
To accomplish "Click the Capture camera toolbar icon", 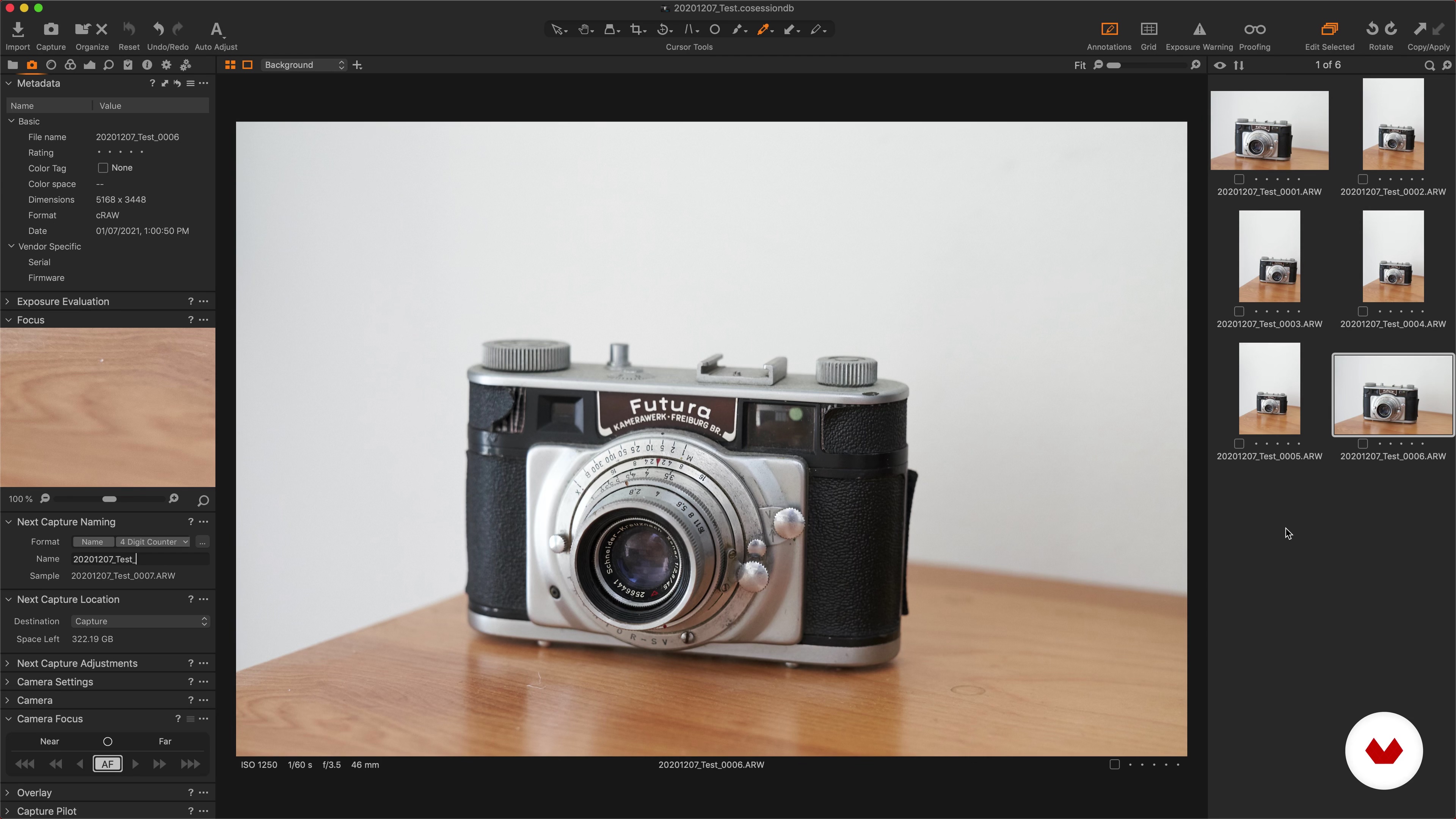I will coord(51,30).
